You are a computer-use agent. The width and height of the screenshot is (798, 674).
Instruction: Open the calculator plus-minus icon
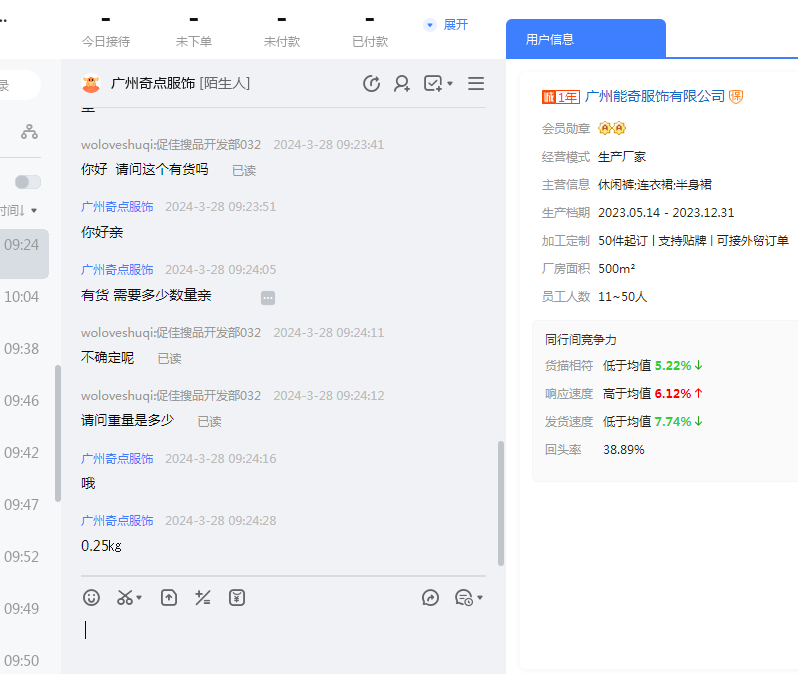(203, 598)
